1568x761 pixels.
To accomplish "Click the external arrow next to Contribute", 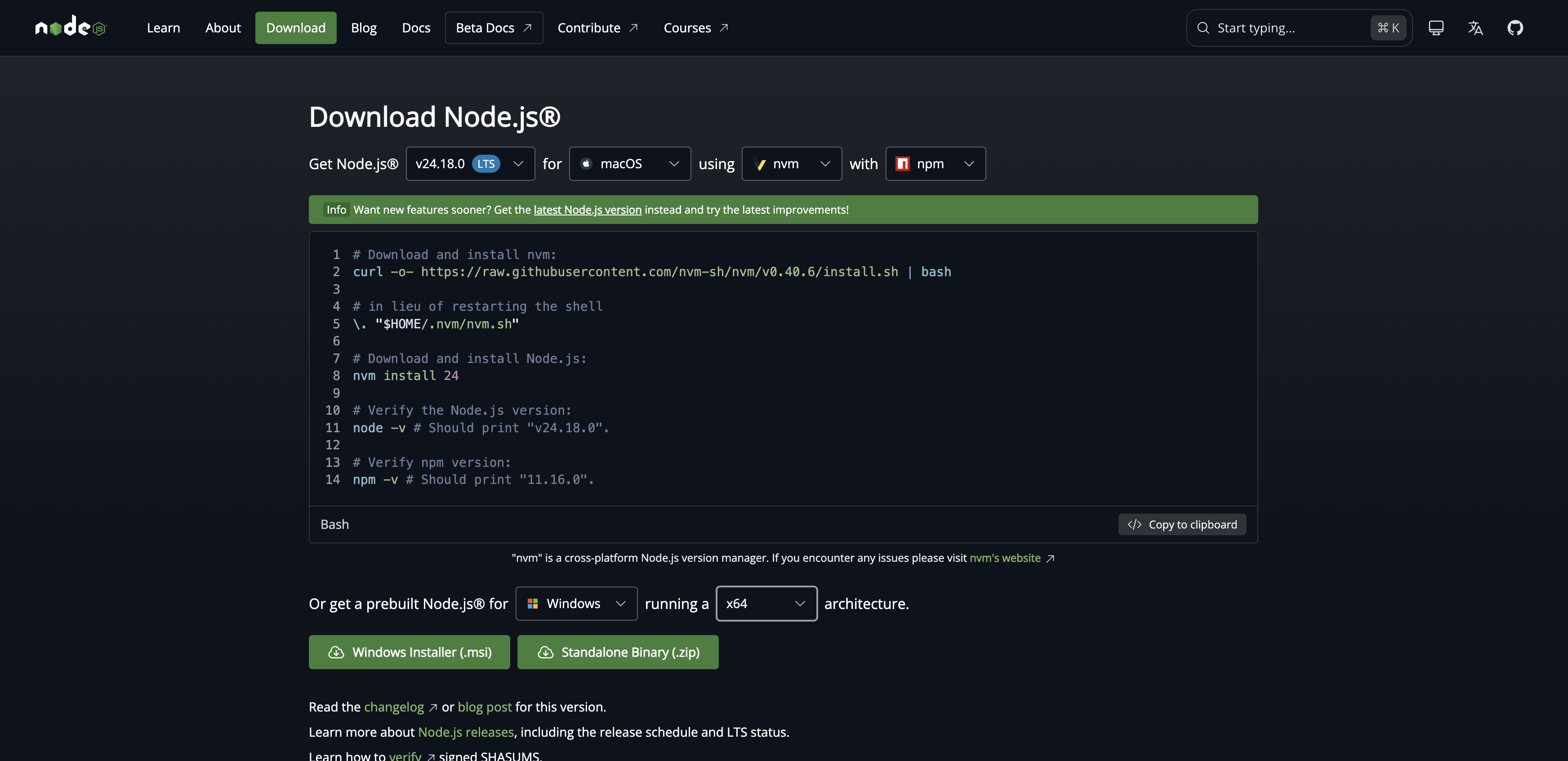I will click(x=634, y=27).
